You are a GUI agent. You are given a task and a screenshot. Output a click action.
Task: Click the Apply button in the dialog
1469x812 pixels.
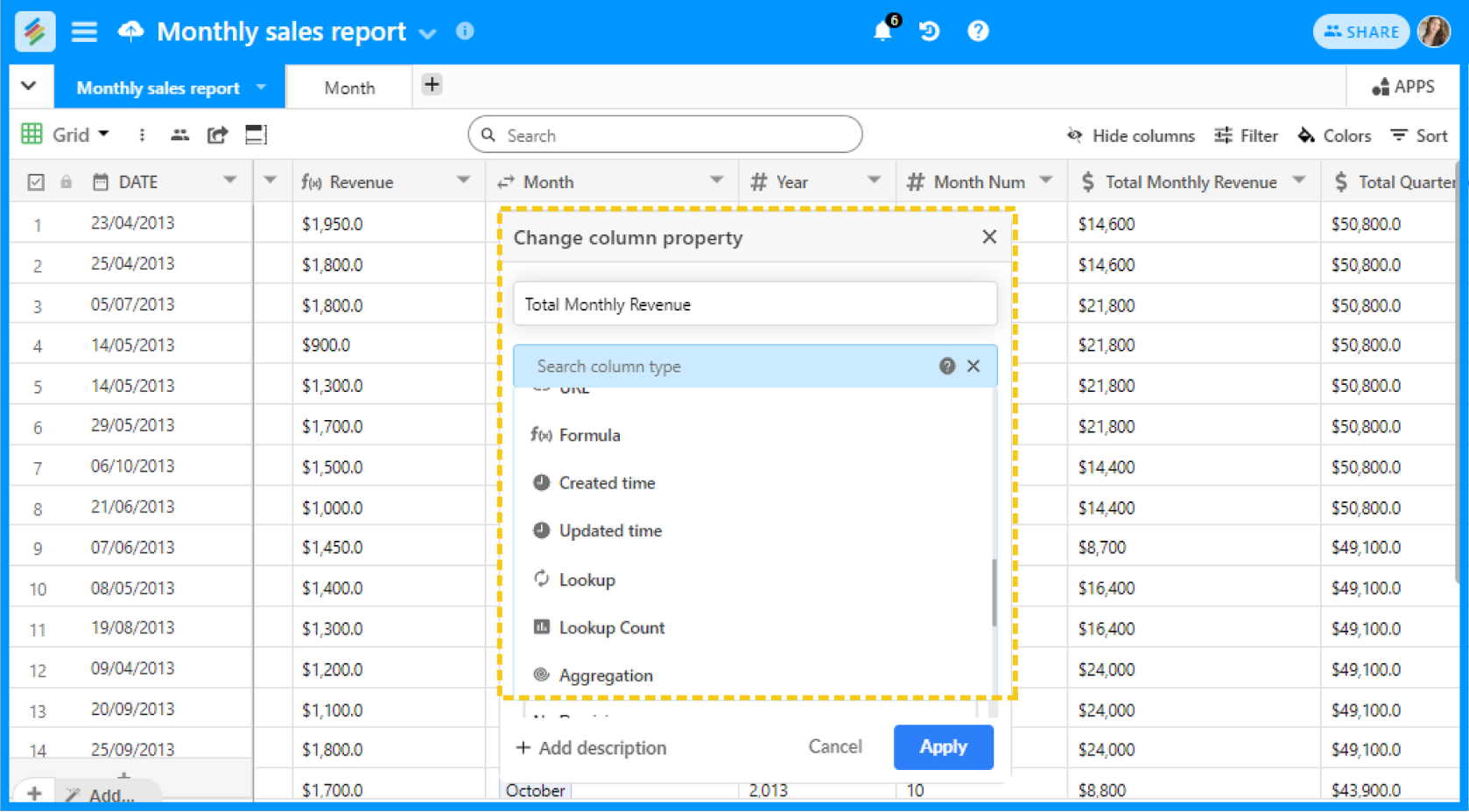point(943,746)
